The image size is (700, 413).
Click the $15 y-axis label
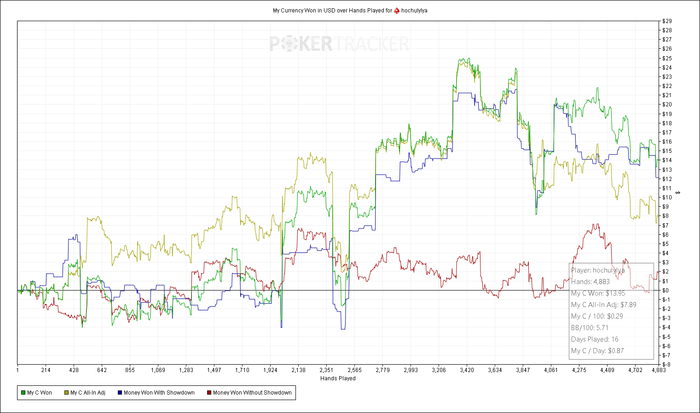click(667, 151)
